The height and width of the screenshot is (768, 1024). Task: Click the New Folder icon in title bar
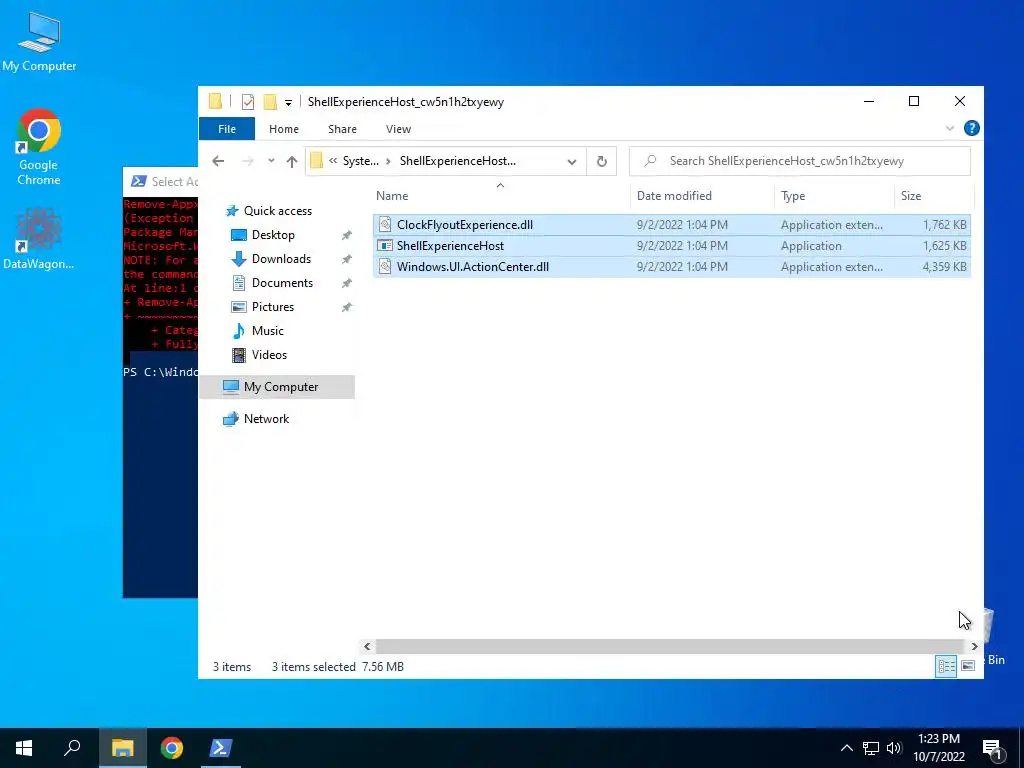point(270,102)
